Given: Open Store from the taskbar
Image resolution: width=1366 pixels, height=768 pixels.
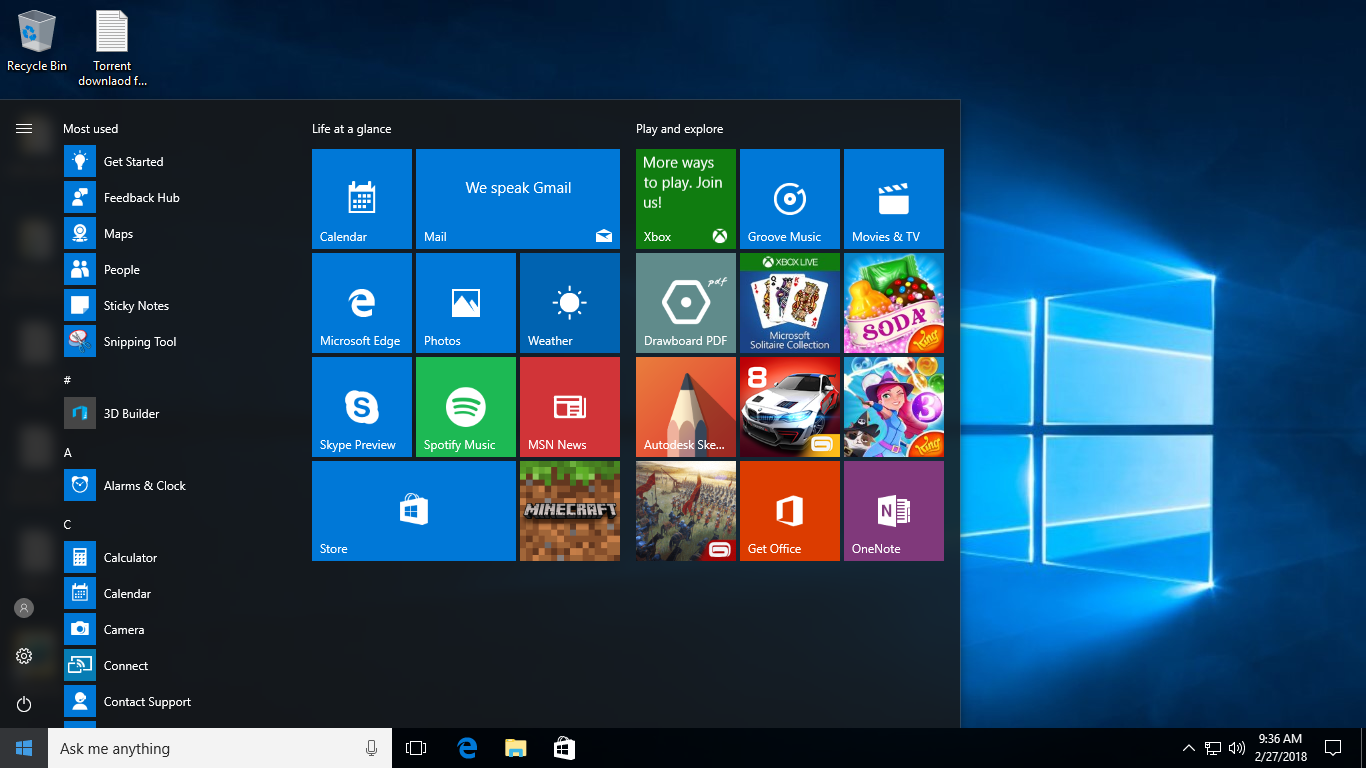Looking at the screenshot, I should point(564,748).
